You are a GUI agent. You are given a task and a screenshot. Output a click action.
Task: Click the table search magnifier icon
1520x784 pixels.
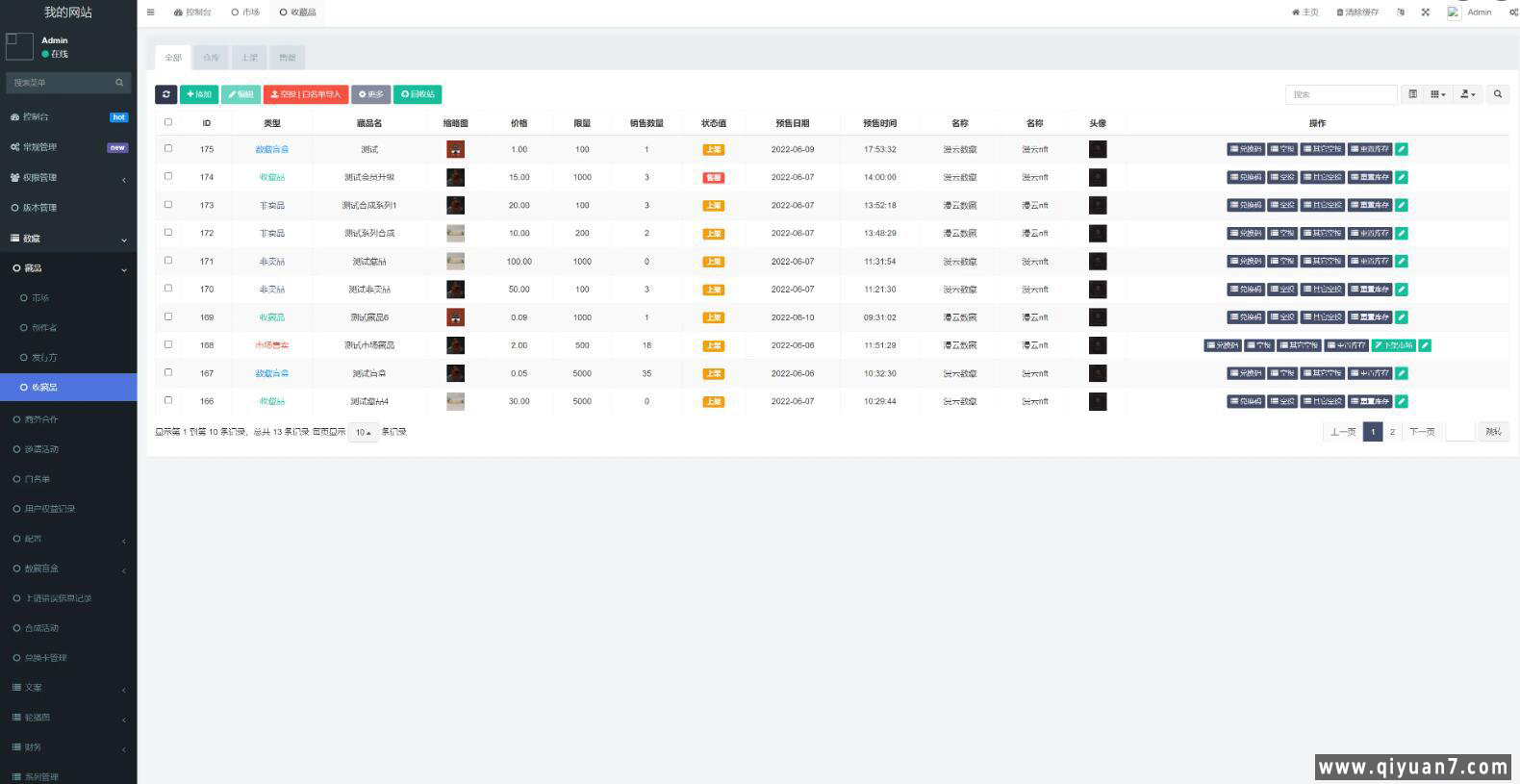tap(1497, 94)
